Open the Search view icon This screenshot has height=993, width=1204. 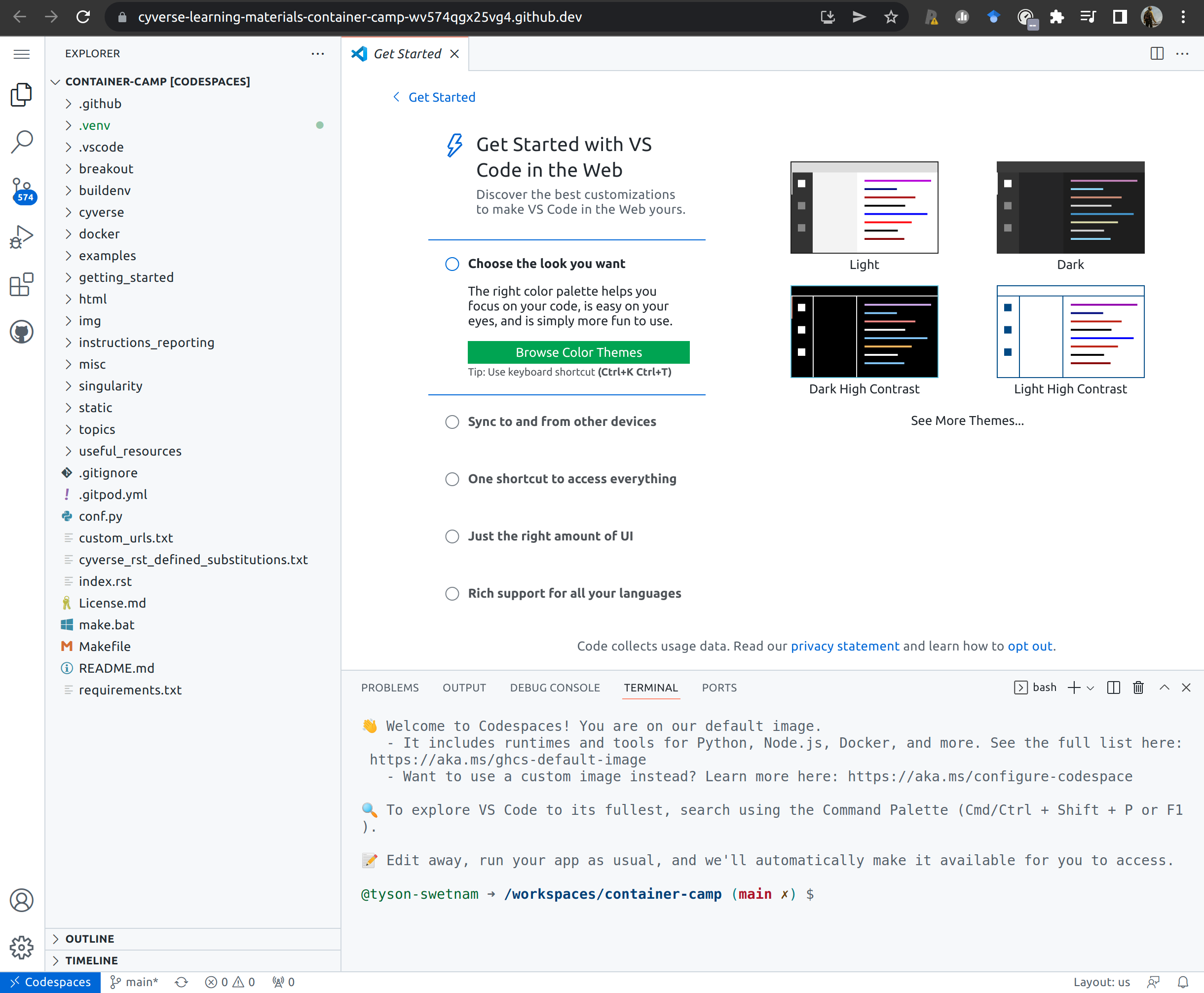tap(22, 142)
